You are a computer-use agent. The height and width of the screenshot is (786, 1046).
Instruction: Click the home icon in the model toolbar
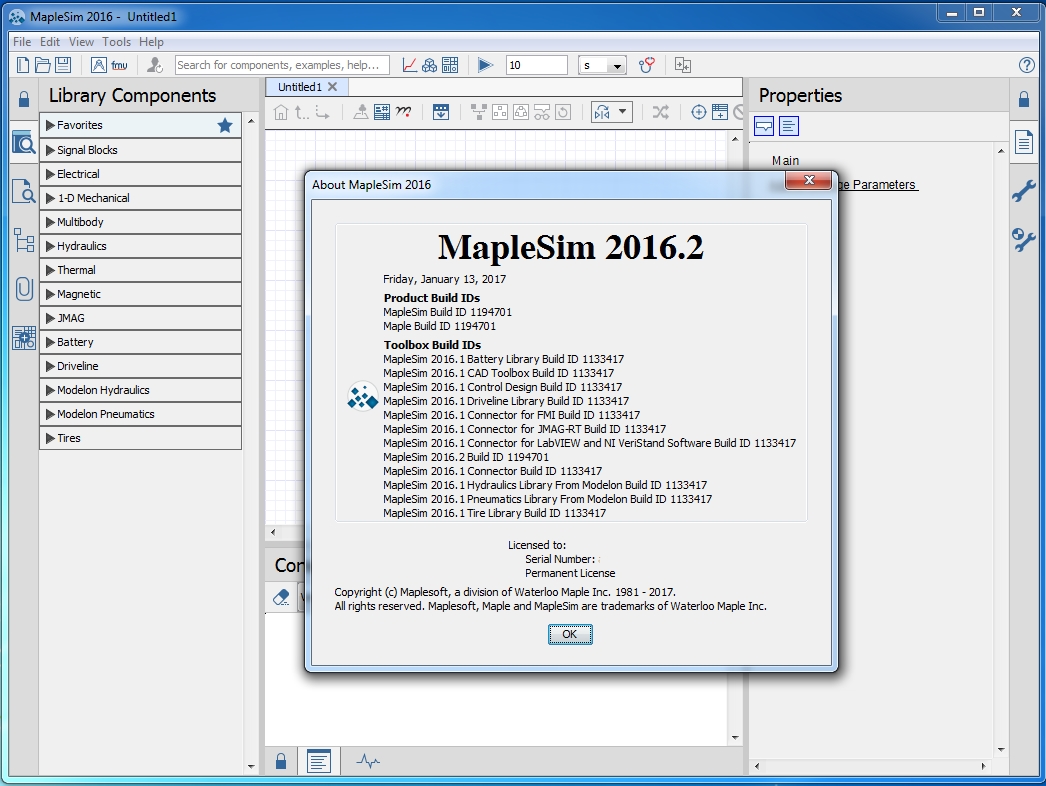coord(281,112)
